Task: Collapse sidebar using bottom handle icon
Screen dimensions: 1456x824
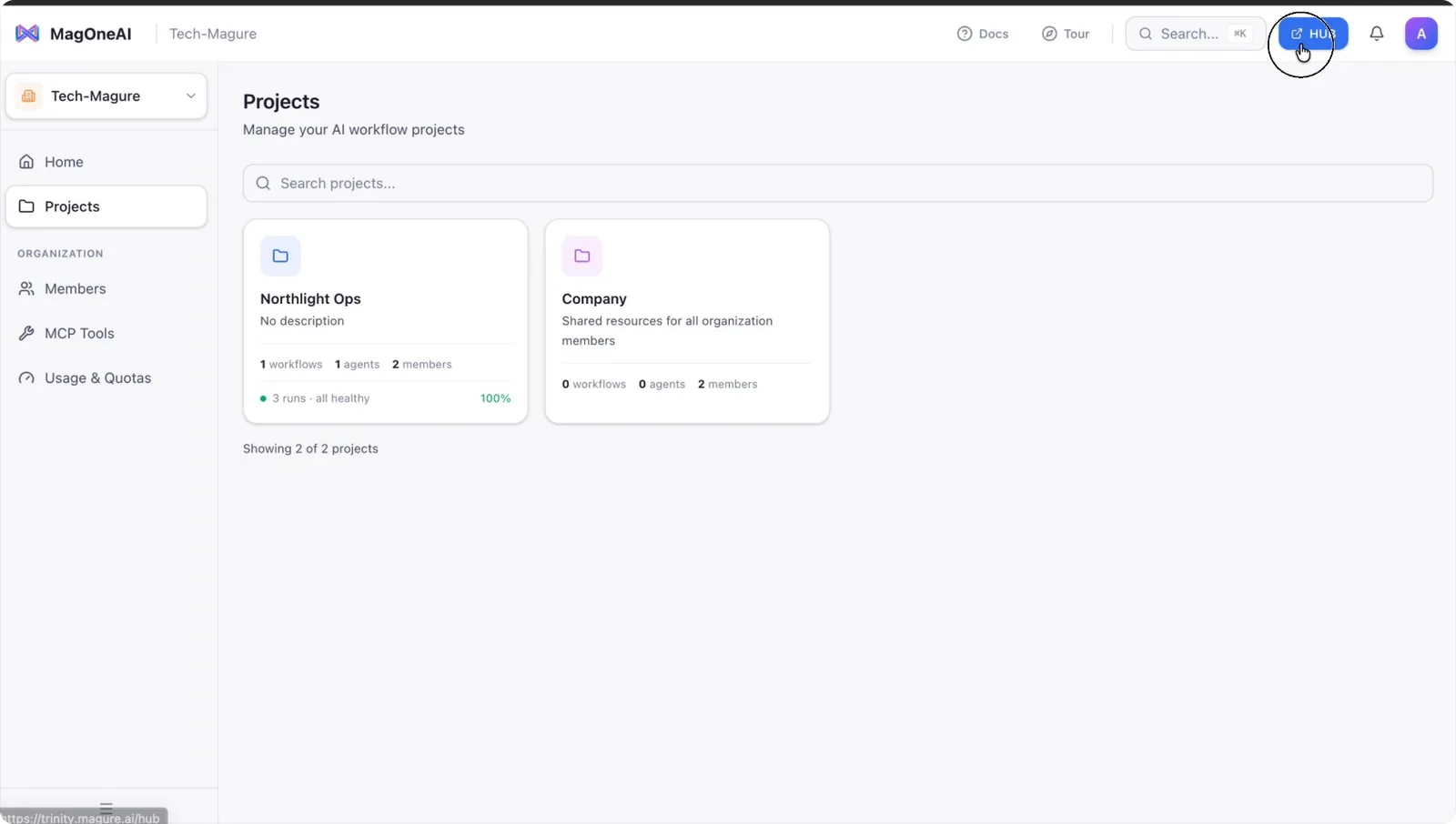Action: coord(106,808)
